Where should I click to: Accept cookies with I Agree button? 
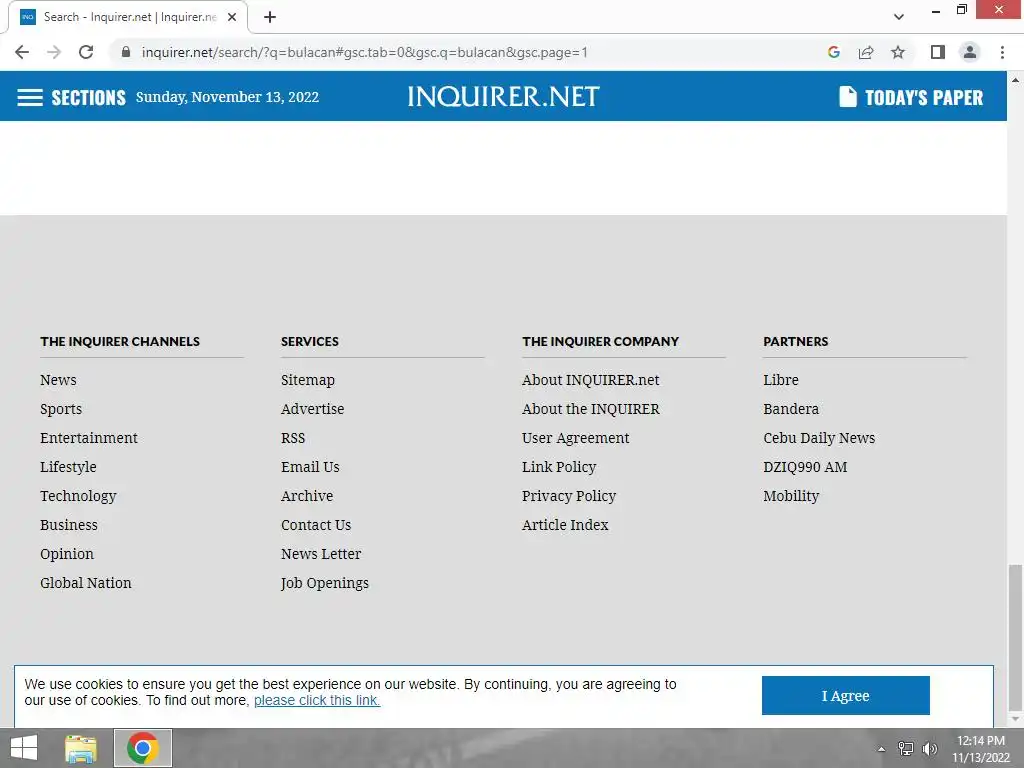click(x=845, y=696)
